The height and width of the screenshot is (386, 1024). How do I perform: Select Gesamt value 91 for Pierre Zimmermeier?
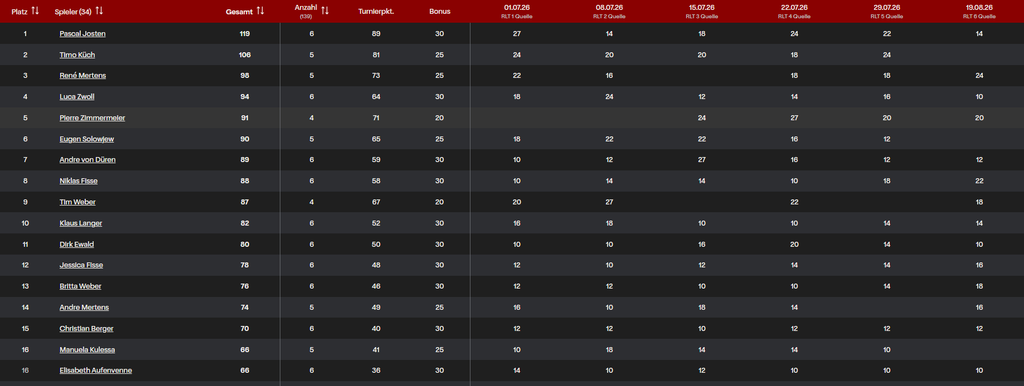245,118
